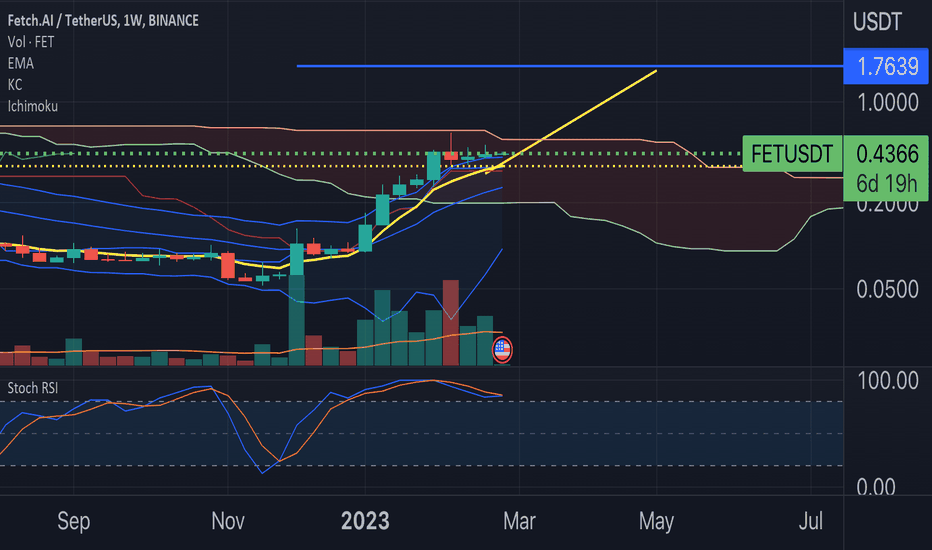Click the 6d 19h countdown label
Screen dimensions: 932x550
(x=887, y=184)
